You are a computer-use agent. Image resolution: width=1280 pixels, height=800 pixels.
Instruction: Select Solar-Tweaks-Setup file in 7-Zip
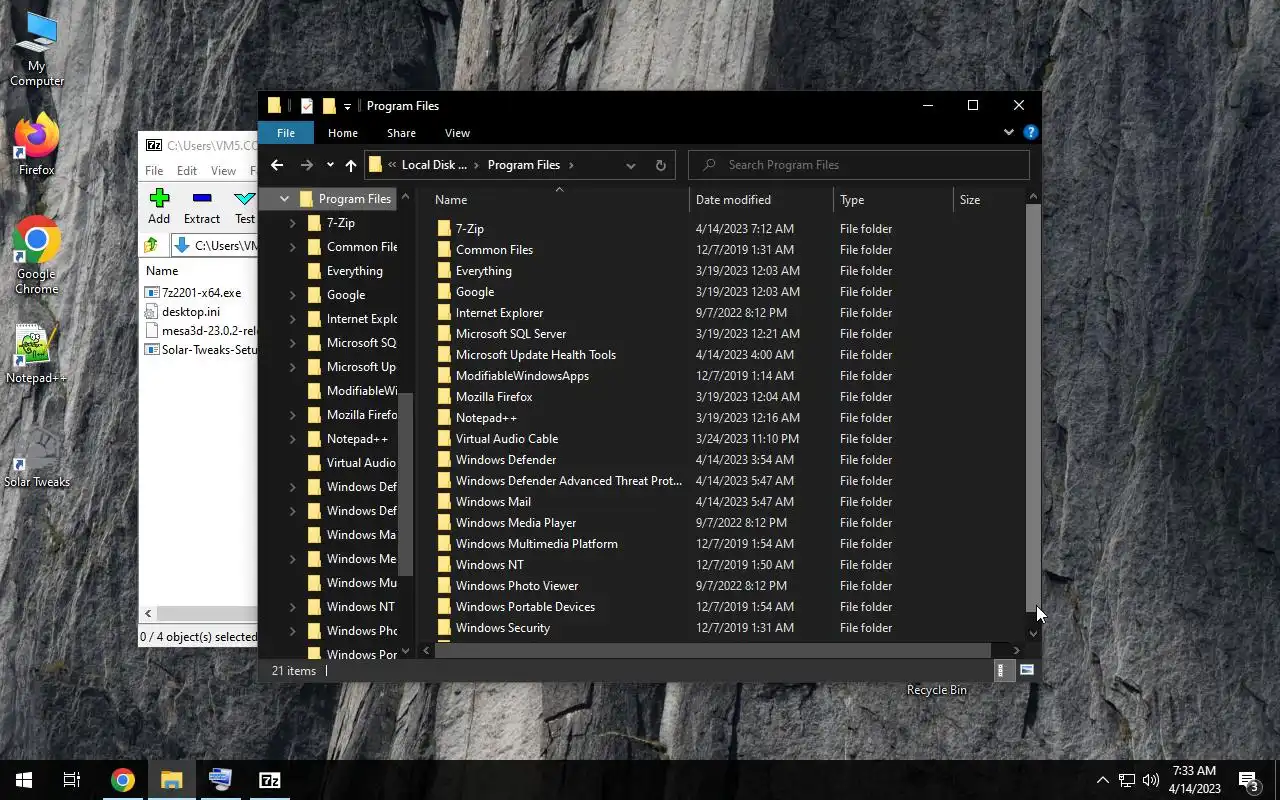pos(200,350)
